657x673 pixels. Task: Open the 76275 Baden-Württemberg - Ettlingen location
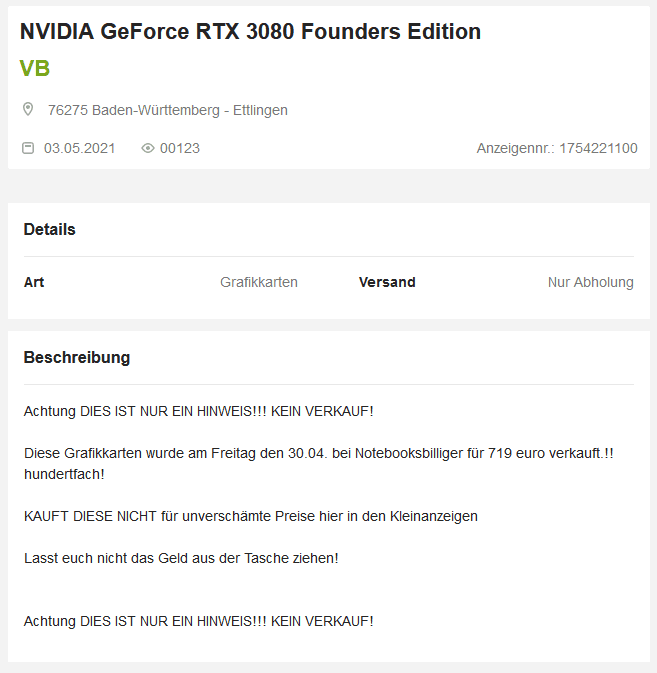167,110
